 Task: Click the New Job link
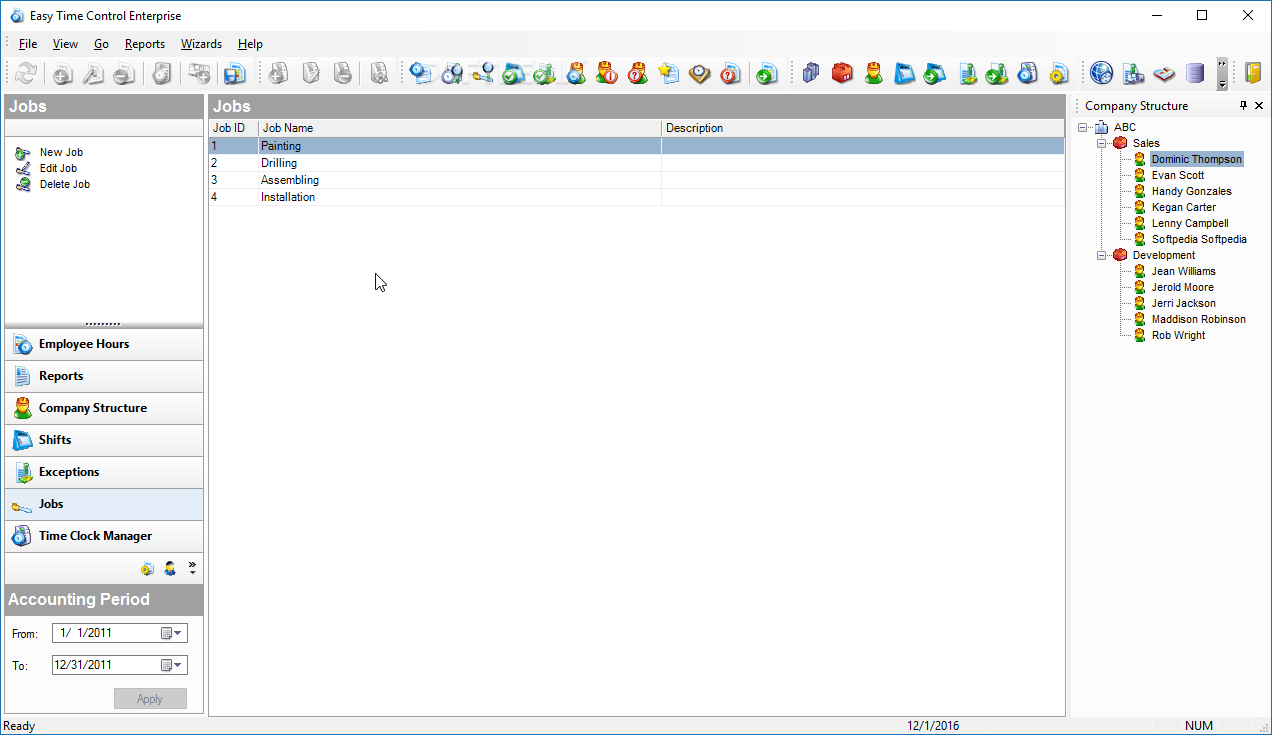[x=61, y=152]
